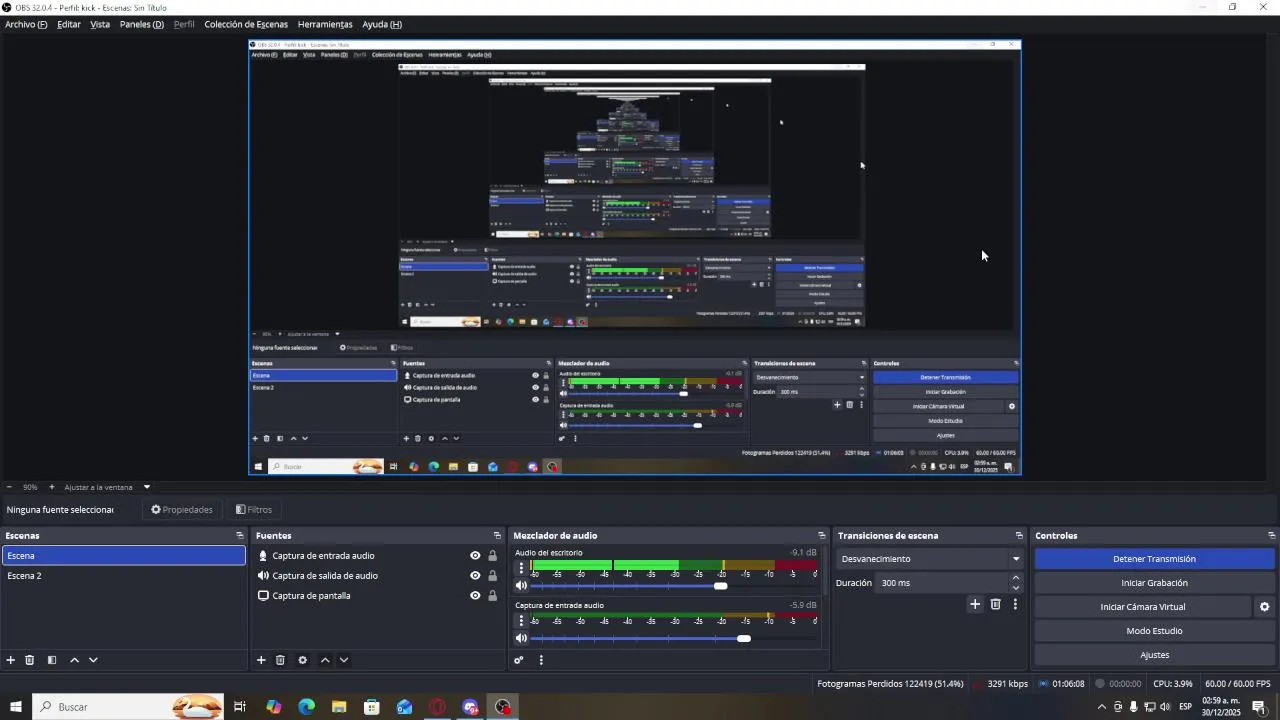Screen dimensions: 1280x720
Task: Decrease Duración with down stepper arrow
Action: 1016,588
